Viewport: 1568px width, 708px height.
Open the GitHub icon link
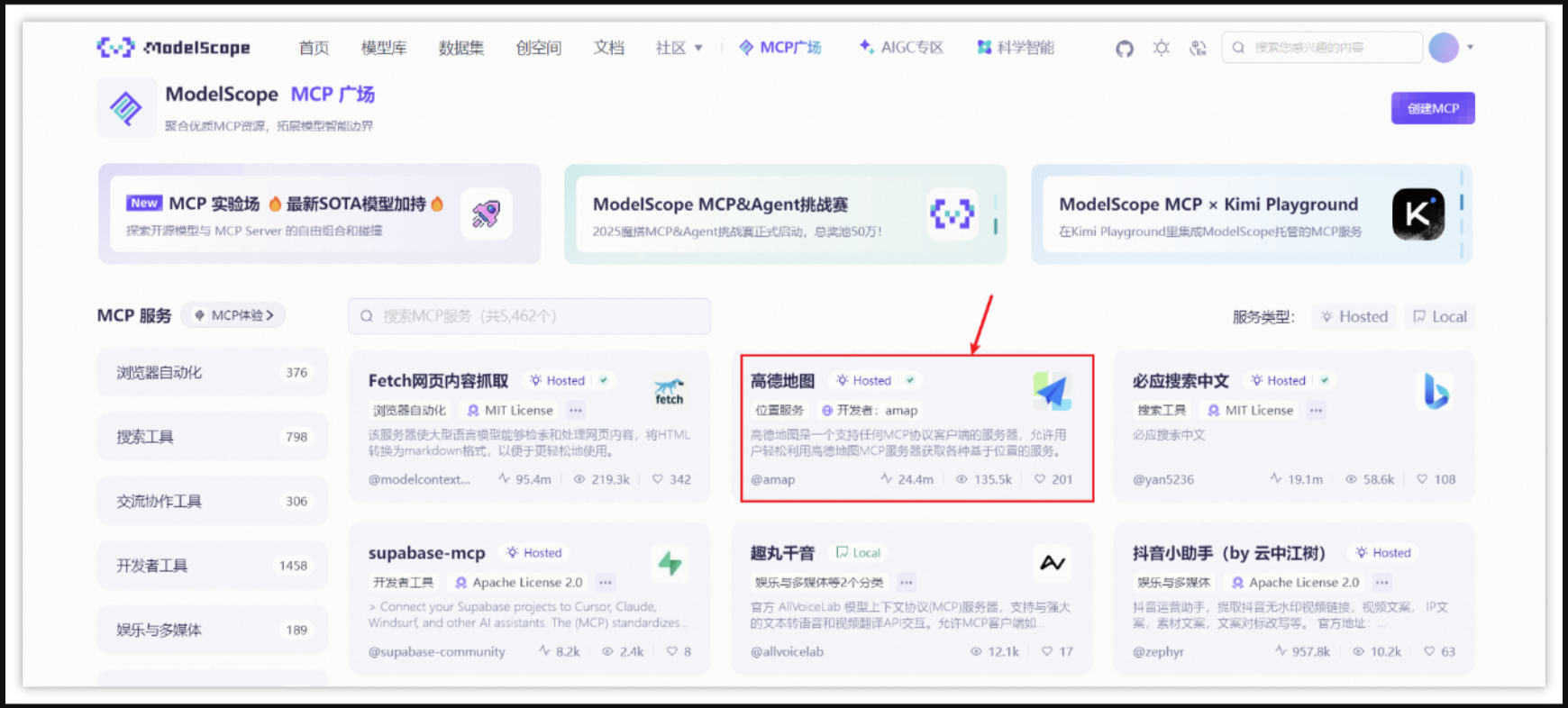tap(1125, 48)
